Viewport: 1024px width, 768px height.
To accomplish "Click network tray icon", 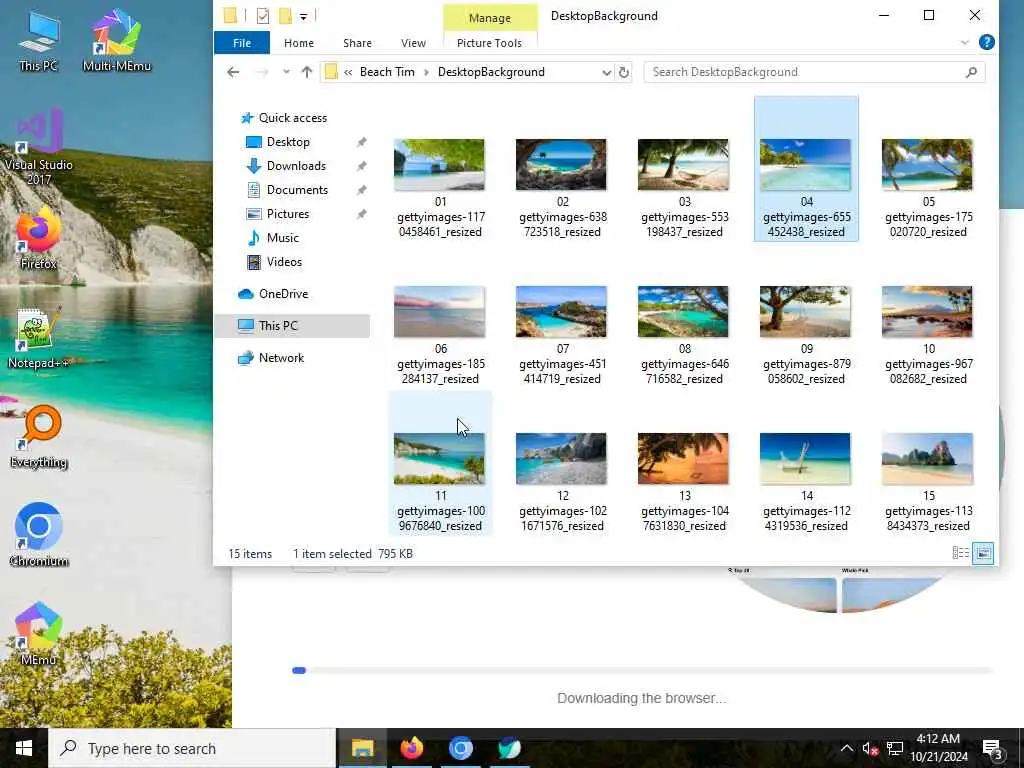I will [895, 748].
